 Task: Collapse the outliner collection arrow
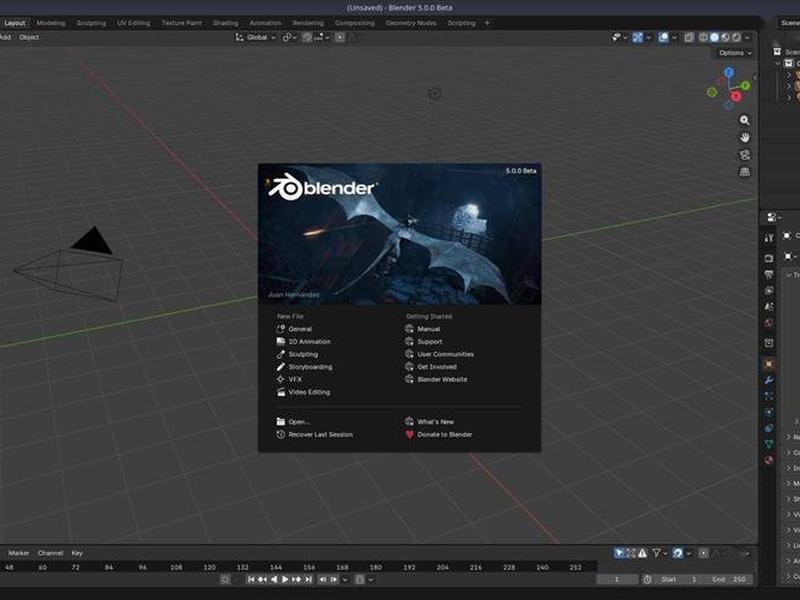pyautogui.click(x=778, y=63)
